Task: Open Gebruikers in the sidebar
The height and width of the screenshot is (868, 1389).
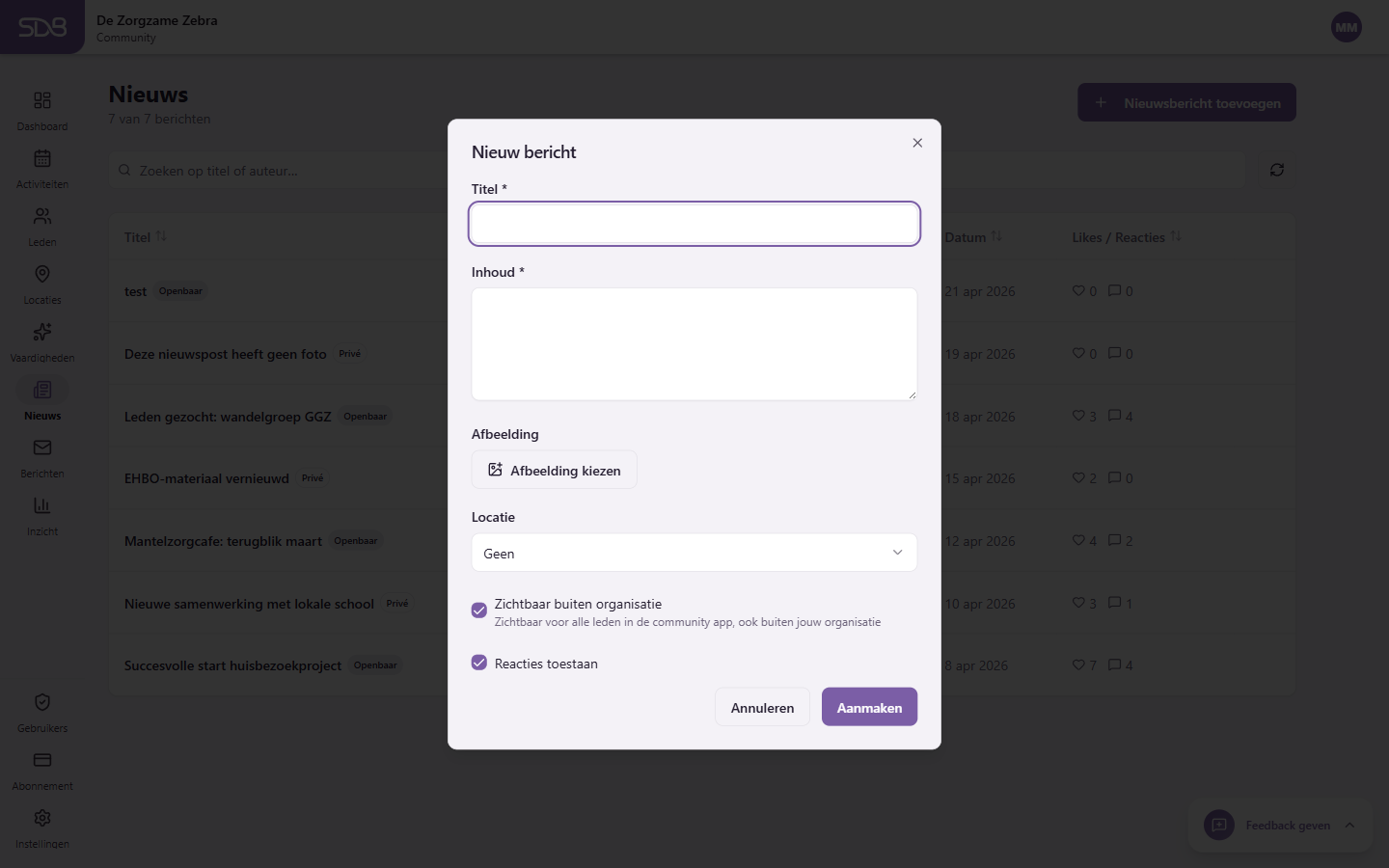Action: pos(42,703)
